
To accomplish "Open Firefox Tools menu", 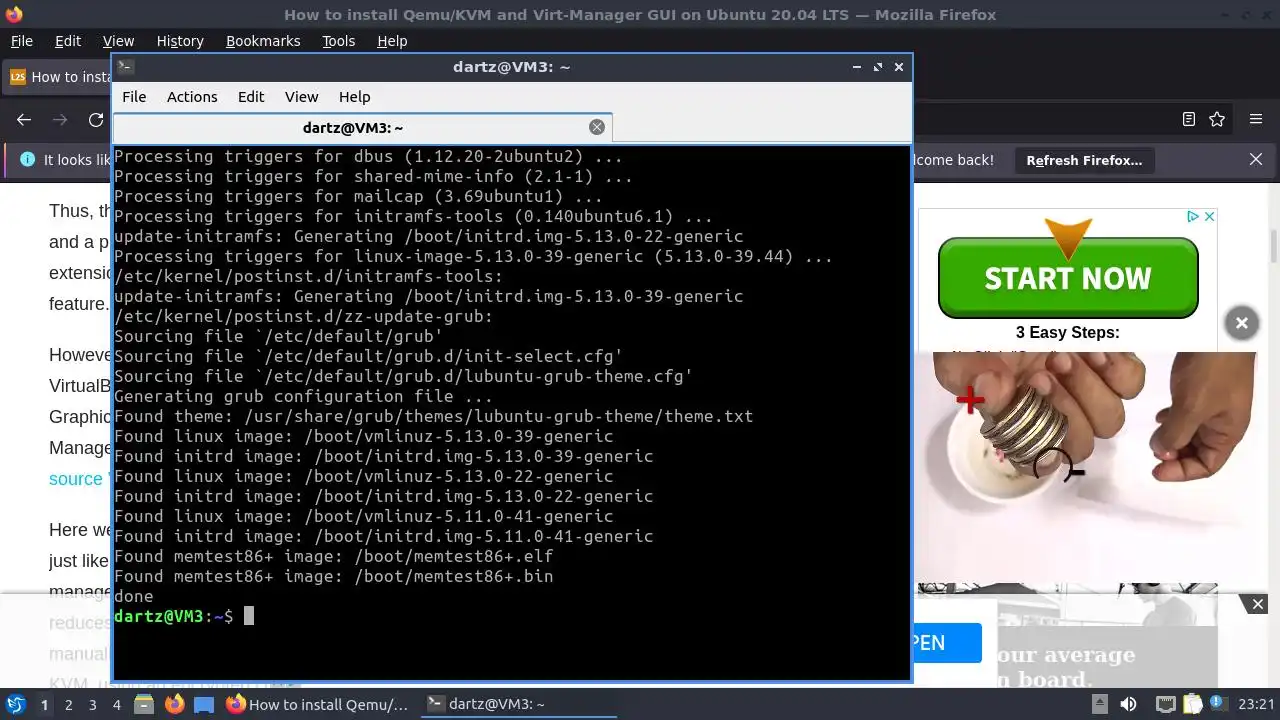I will (338, 41).
